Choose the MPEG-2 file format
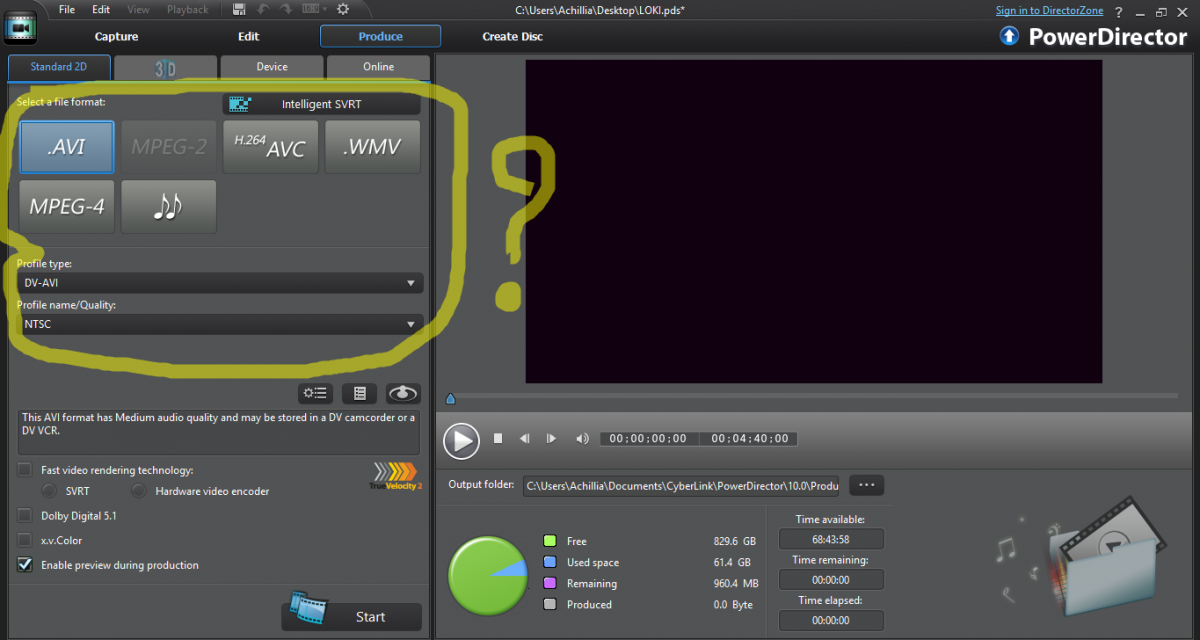This screenshot has height=640, width=1200. (x=168, y=147)
